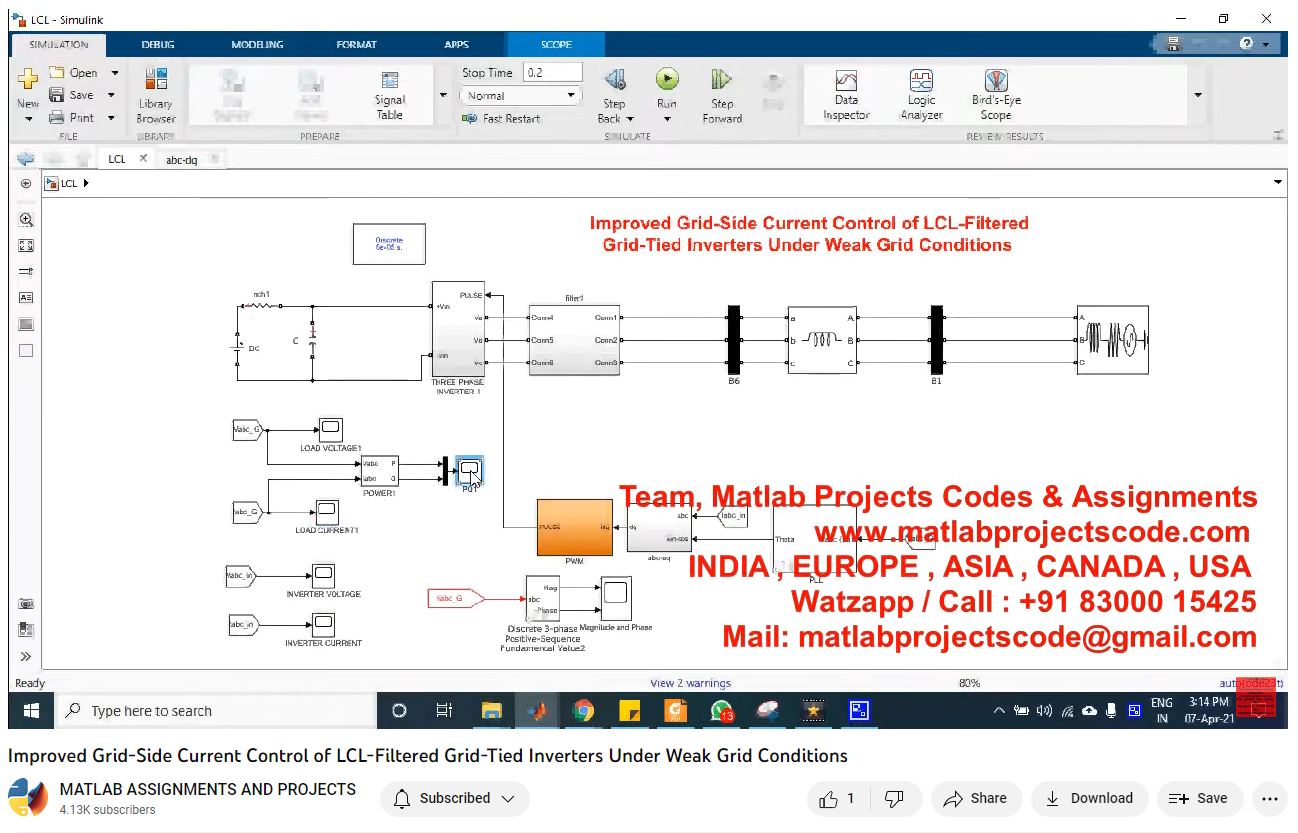Open the Save dropdown arrow
The width and height of the screenshot is (1298, 833).
pyautogui.click(x=111, y=95)
